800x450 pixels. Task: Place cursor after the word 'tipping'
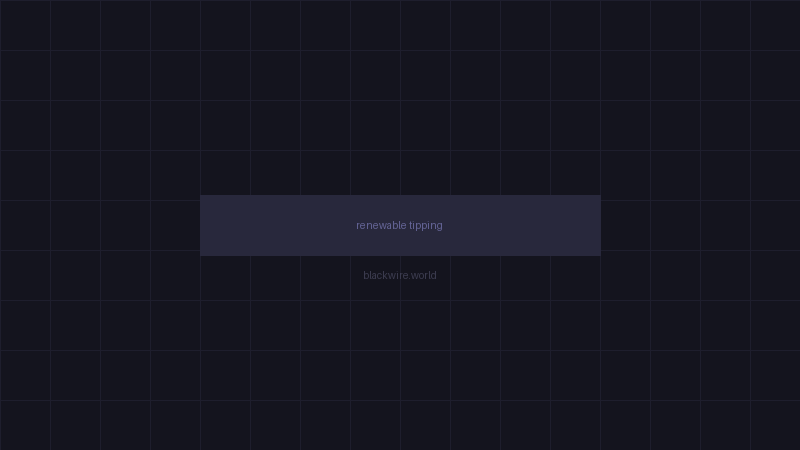[x=443, y=225]
